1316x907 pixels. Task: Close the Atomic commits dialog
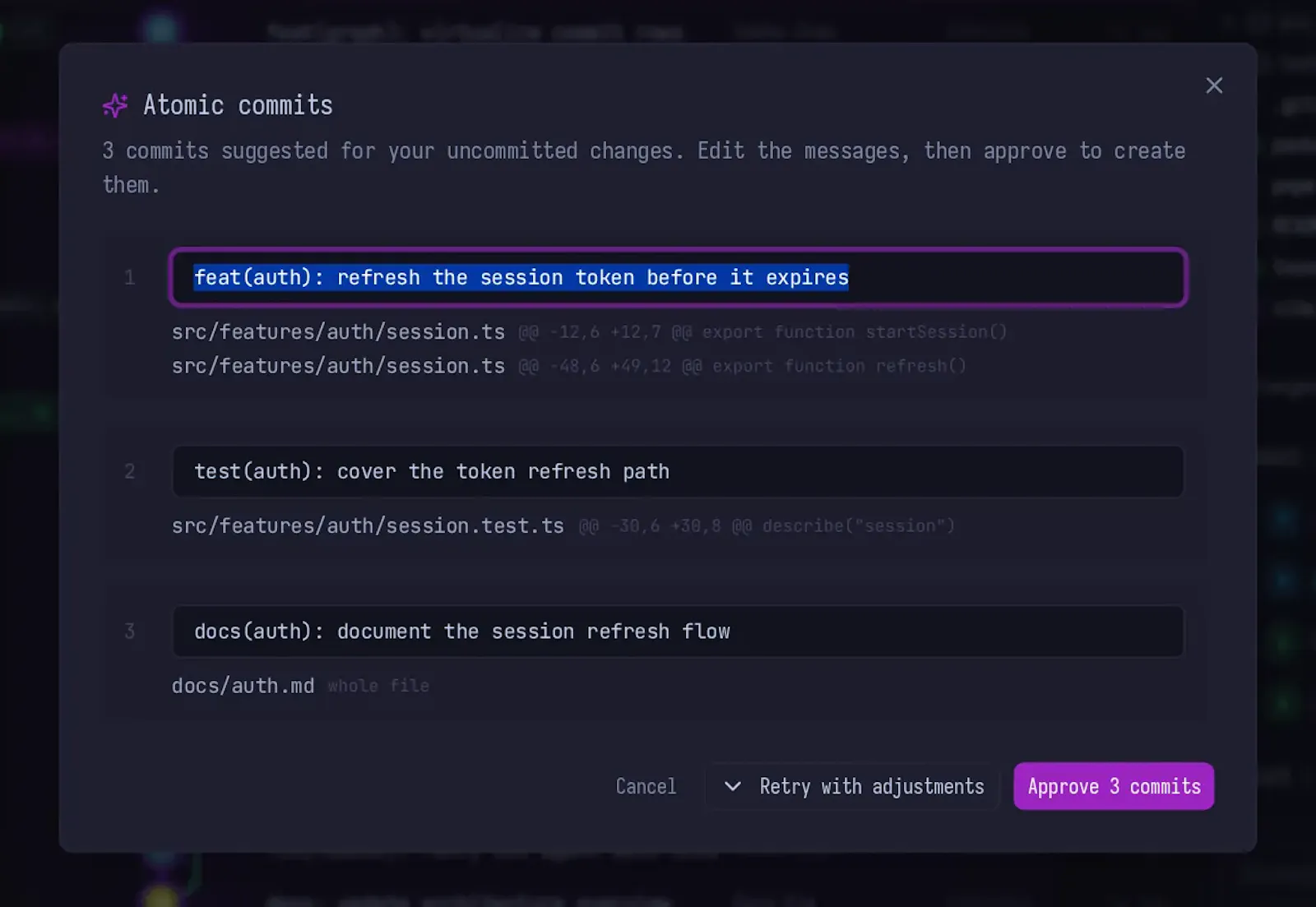pyautogui.click(x=1213, y=86)
